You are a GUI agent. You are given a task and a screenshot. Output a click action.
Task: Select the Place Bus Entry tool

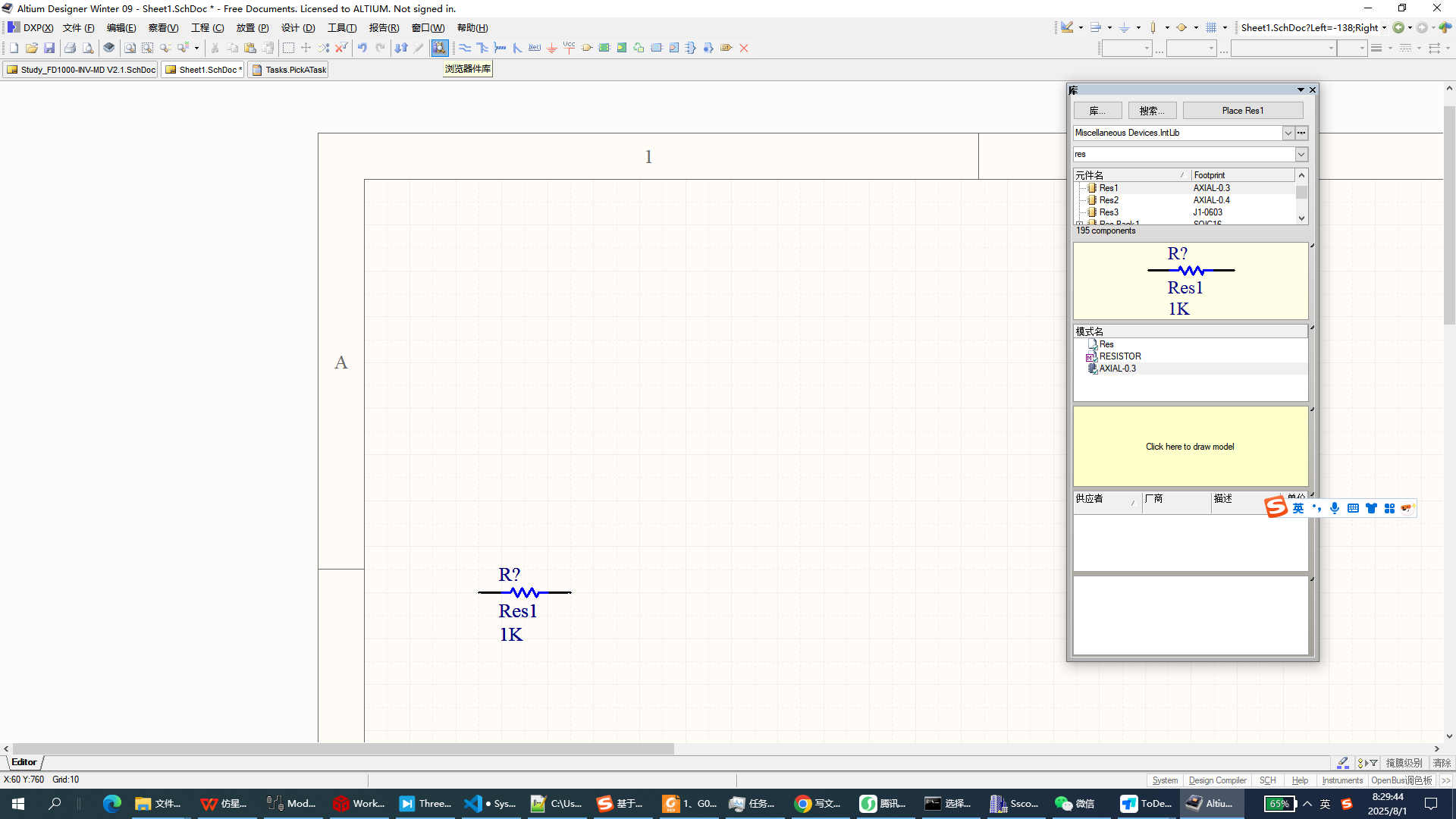pos(517,48)
